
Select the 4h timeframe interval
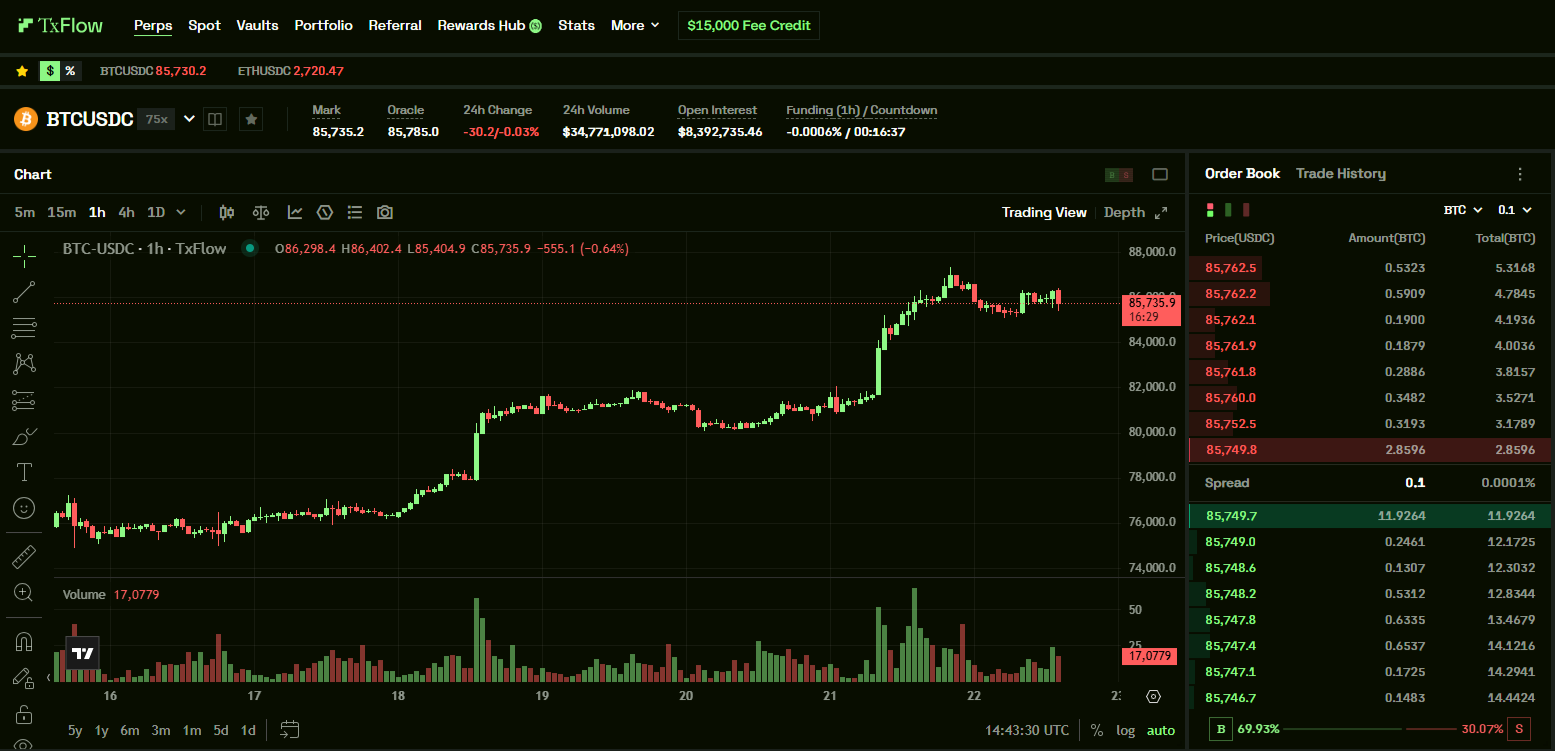pos(126,212)
